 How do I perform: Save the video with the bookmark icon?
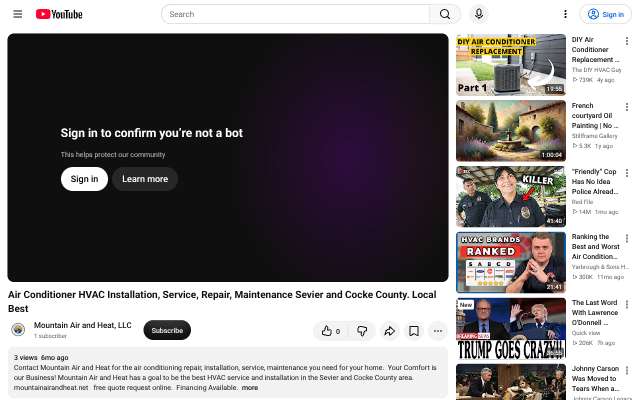pyautogui.click(x=414, y=331)
